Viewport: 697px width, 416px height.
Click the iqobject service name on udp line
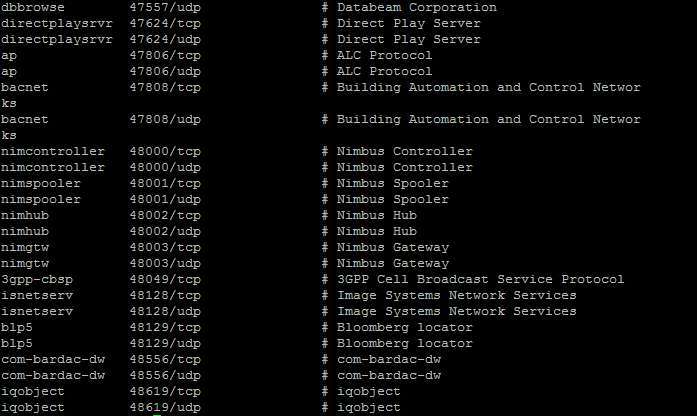tap(33, 408)
